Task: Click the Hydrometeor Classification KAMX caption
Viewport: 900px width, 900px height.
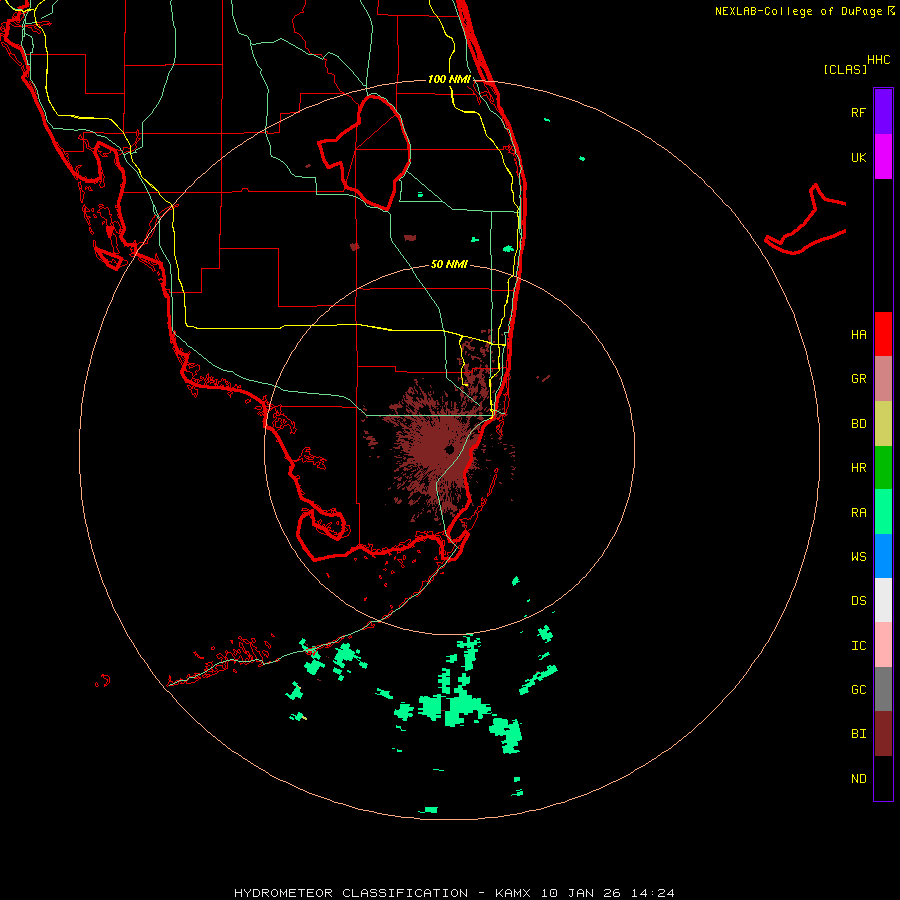Action: click(454, 893)
